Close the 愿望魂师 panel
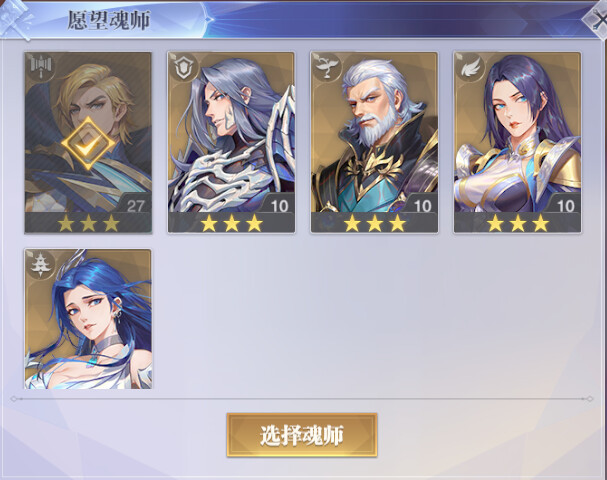 coord(596,19)
